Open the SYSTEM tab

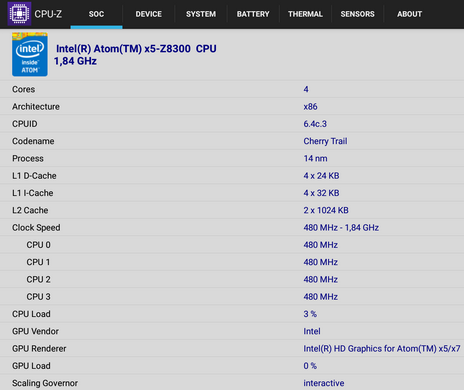click(x=201, y=14)
